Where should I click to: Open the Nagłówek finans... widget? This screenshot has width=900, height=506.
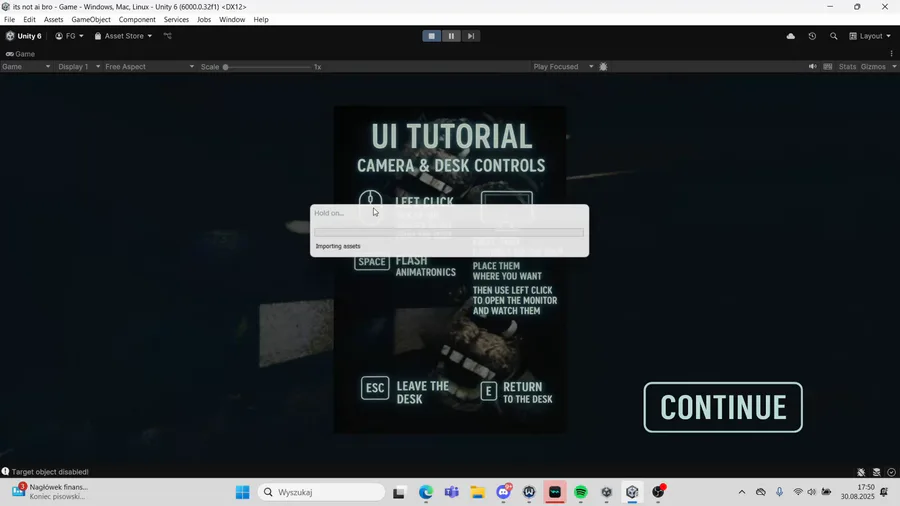pos(49,492)
